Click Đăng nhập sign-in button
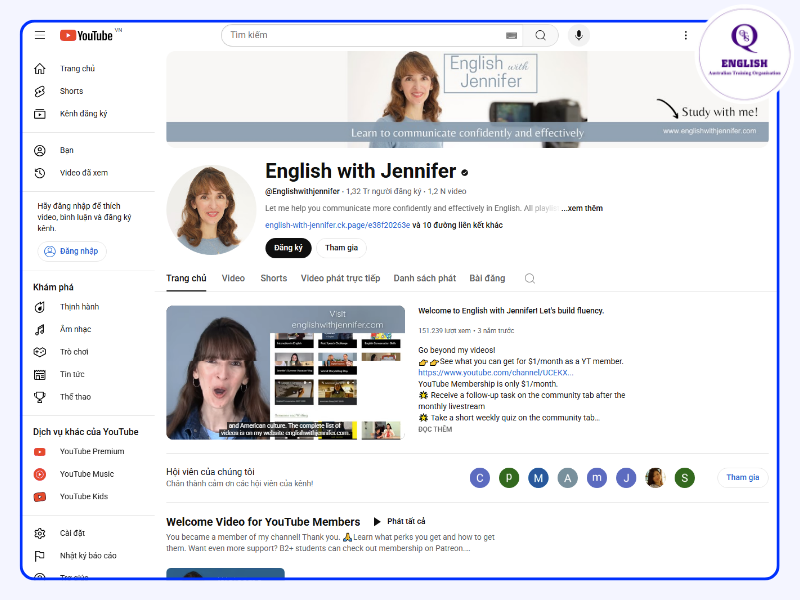This screenshot has height=600, width=800. [x=71, y=251]
